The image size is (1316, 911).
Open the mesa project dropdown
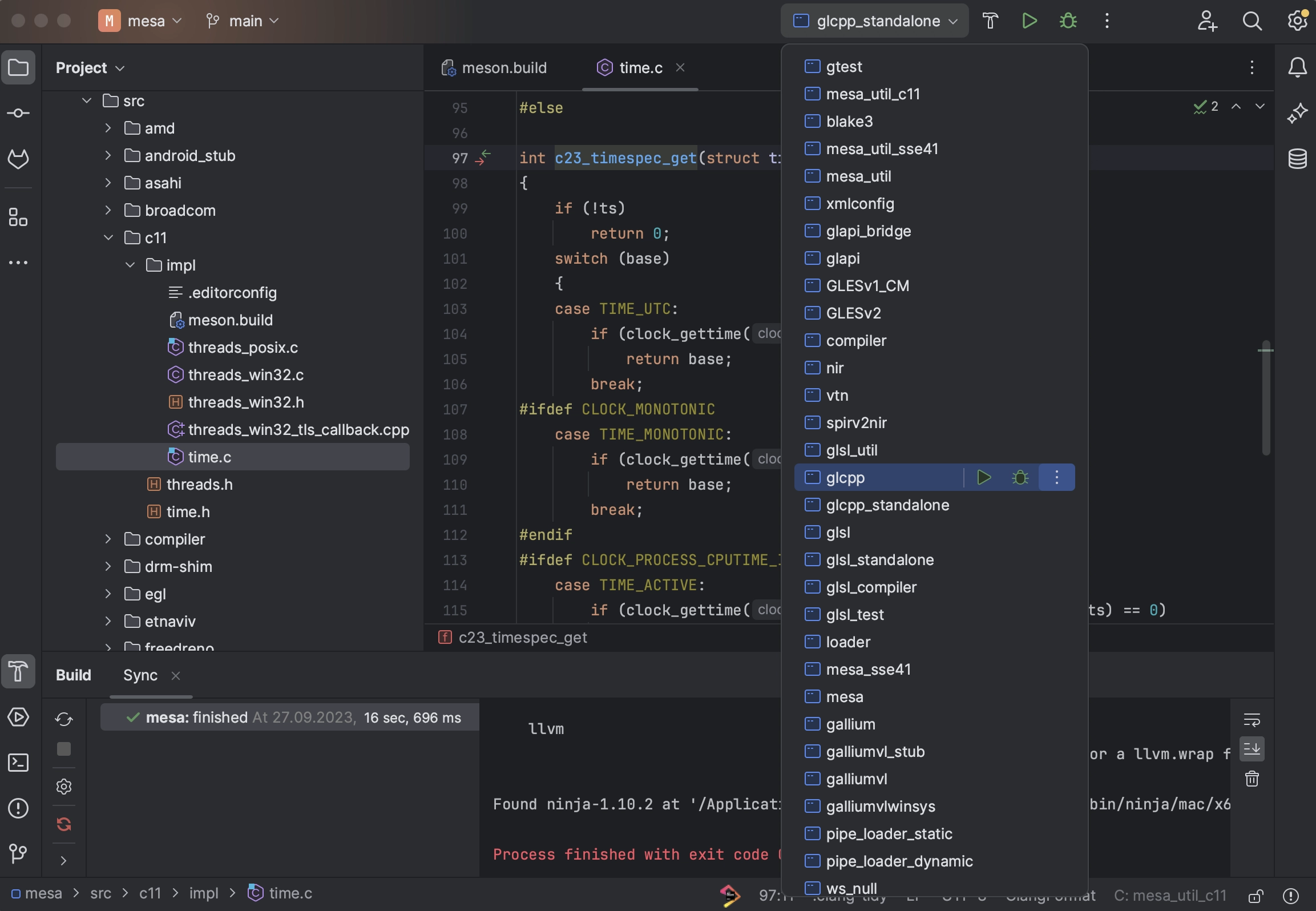(x=140, y=21)
